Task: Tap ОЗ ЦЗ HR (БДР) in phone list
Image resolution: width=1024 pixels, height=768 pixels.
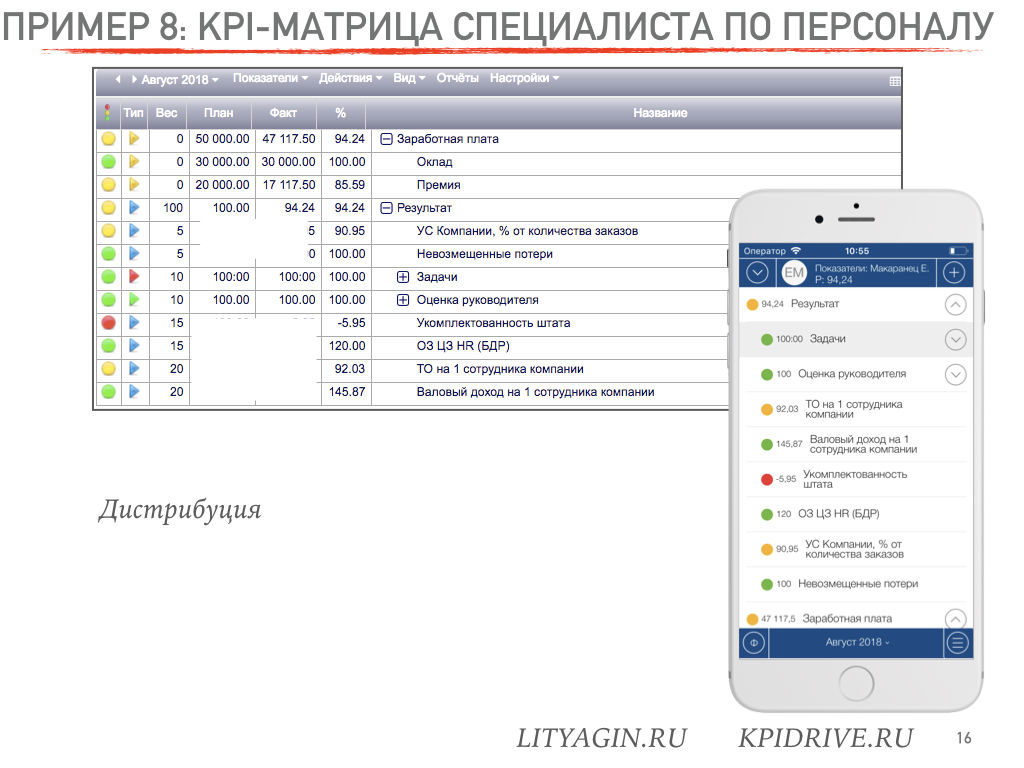Action: (856, 514)
